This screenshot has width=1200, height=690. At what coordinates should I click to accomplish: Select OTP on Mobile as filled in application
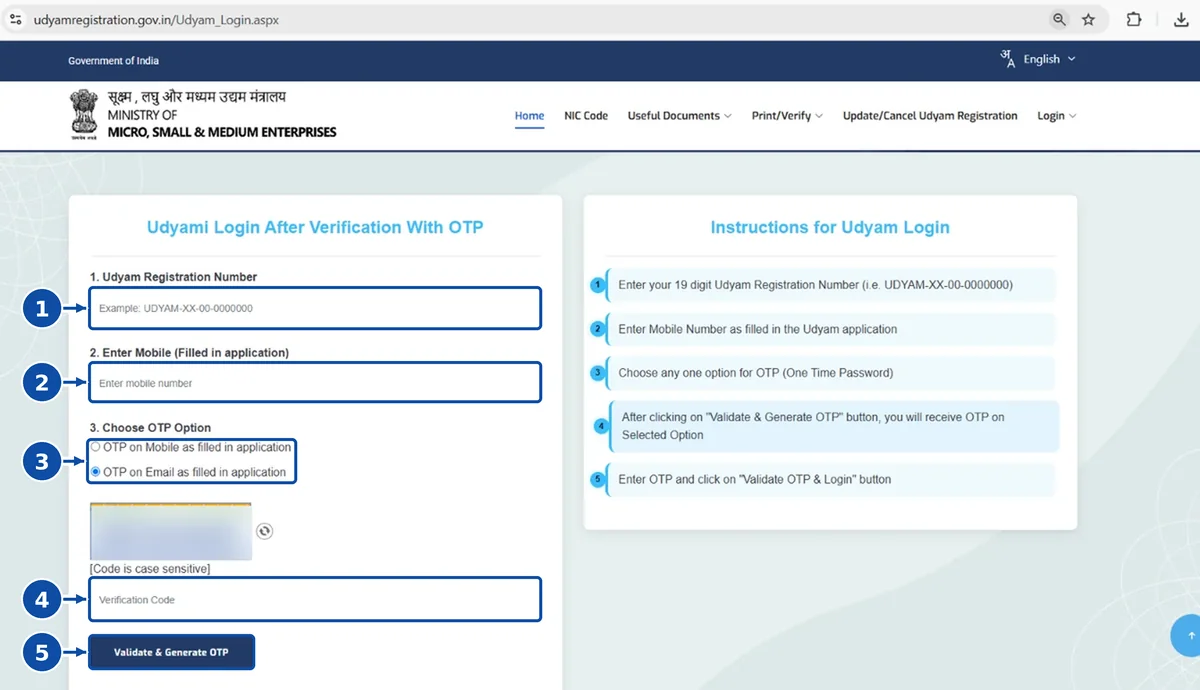pos(95,447)
